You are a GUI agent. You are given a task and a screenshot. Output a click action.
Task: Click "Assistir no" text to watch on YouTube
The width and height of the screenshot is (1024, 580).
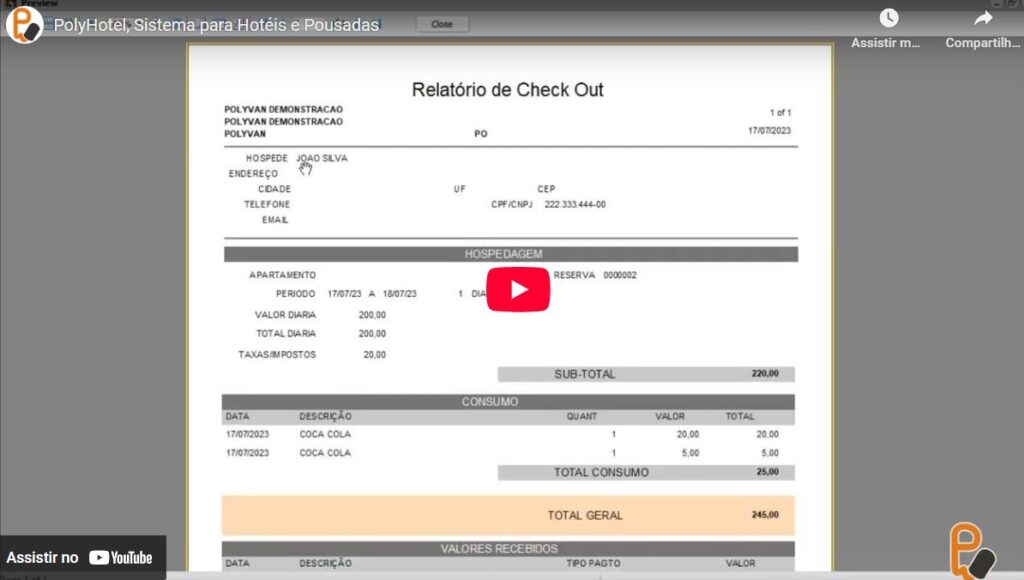(42, 558)
